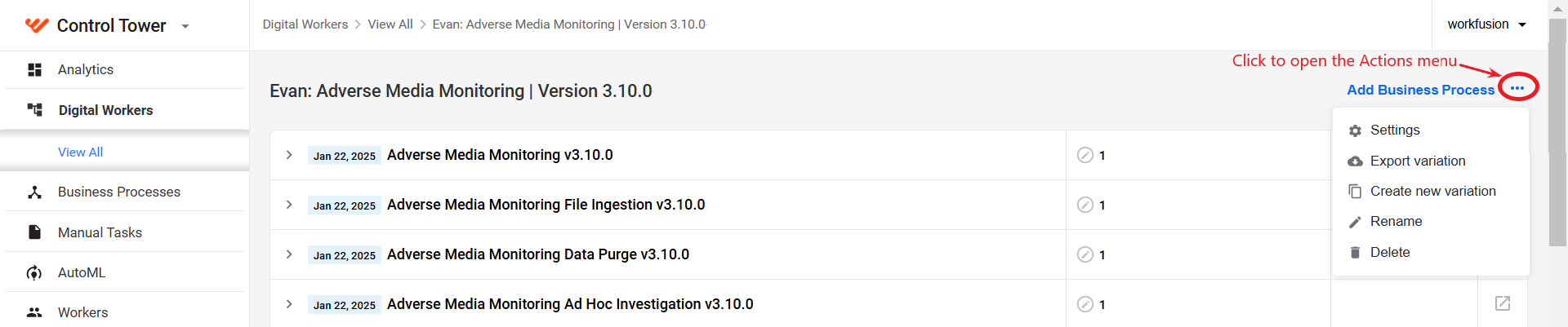Click the WorkFusion Control Tower logo
The height and width of the screenshot is (327, 1568).
tap(37, 25)
